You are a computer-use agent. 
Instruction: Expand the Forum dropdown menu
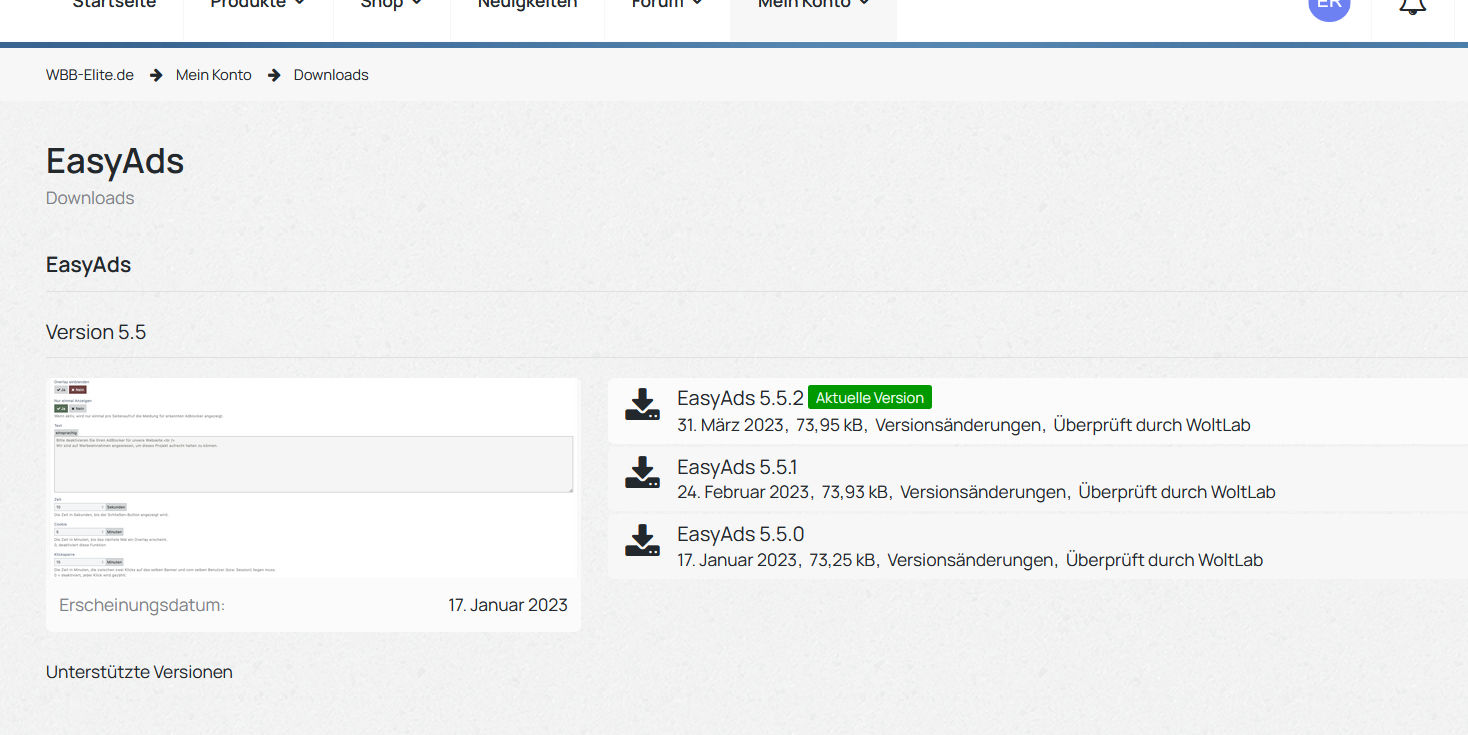(667, 5)
